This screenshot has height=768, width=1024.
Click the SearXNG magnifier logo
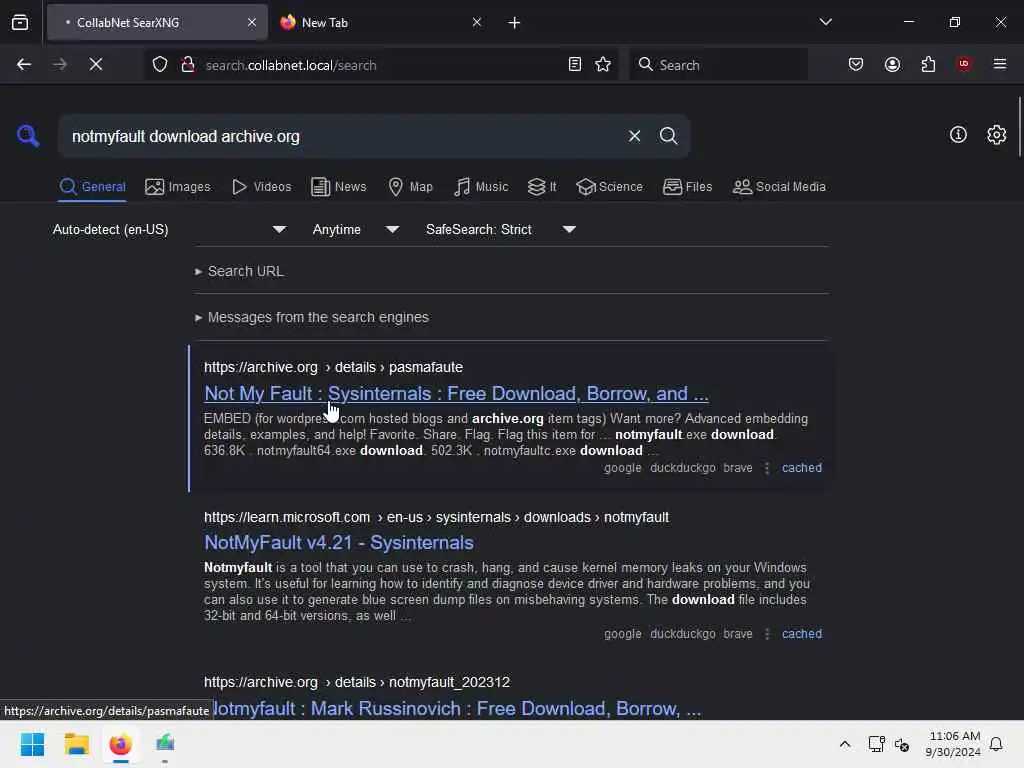(x=28, y=136)
